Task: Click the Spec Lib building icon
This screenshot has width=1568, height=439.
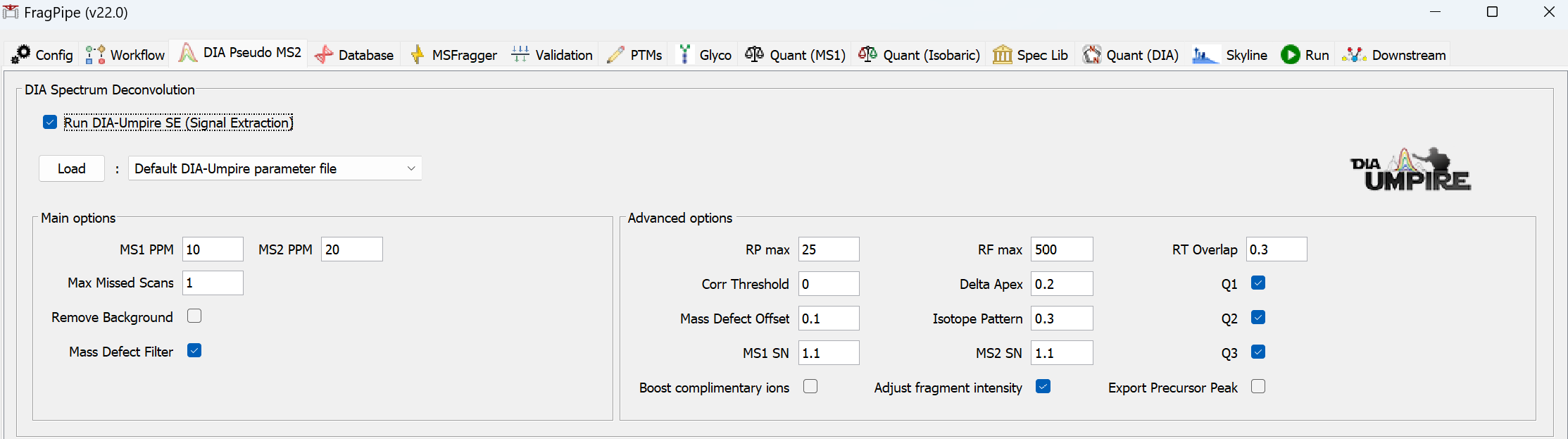Action: tap(1003, 54)
